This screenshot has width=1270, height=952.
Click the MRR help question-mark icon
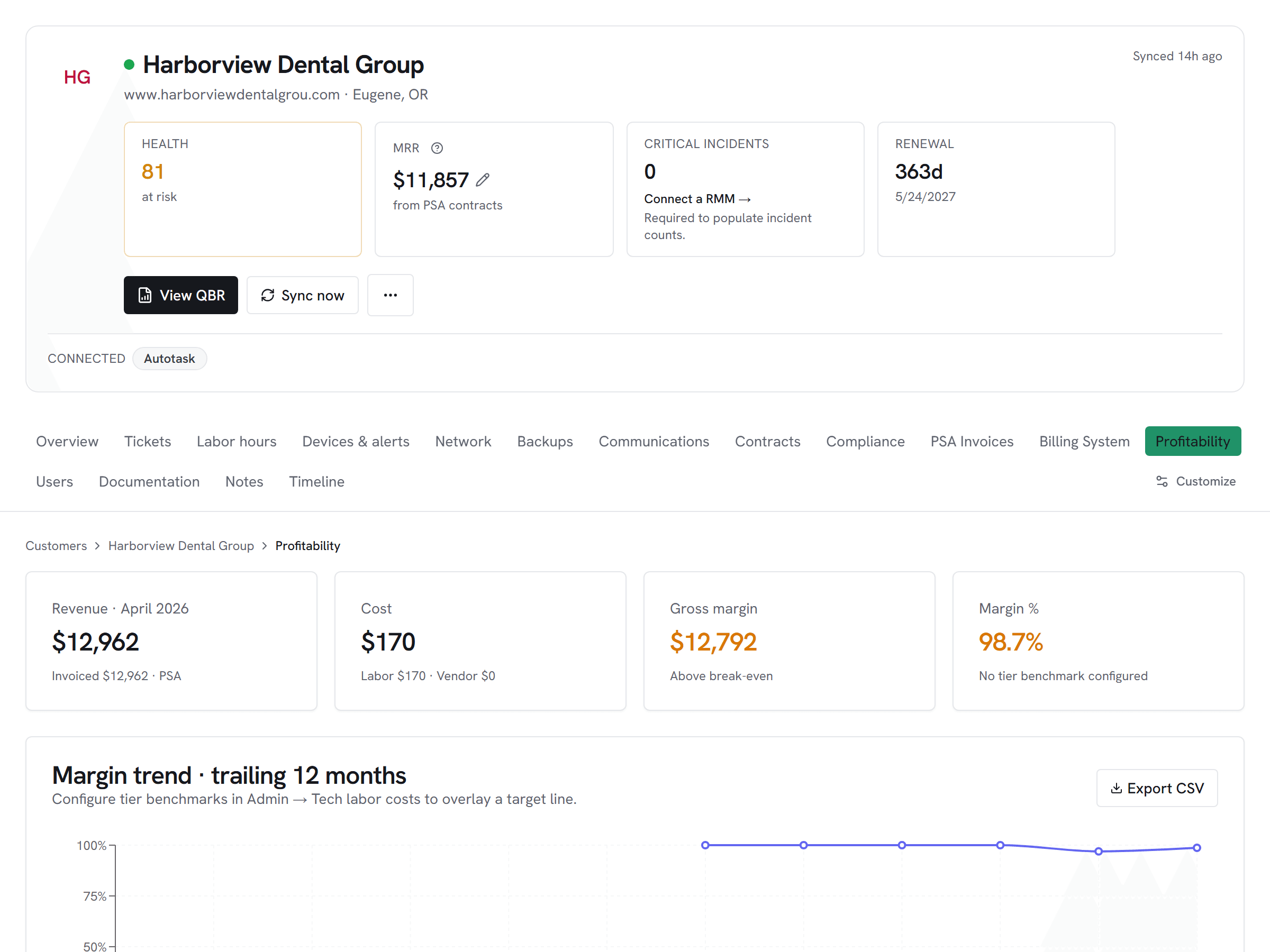(437, 148)
